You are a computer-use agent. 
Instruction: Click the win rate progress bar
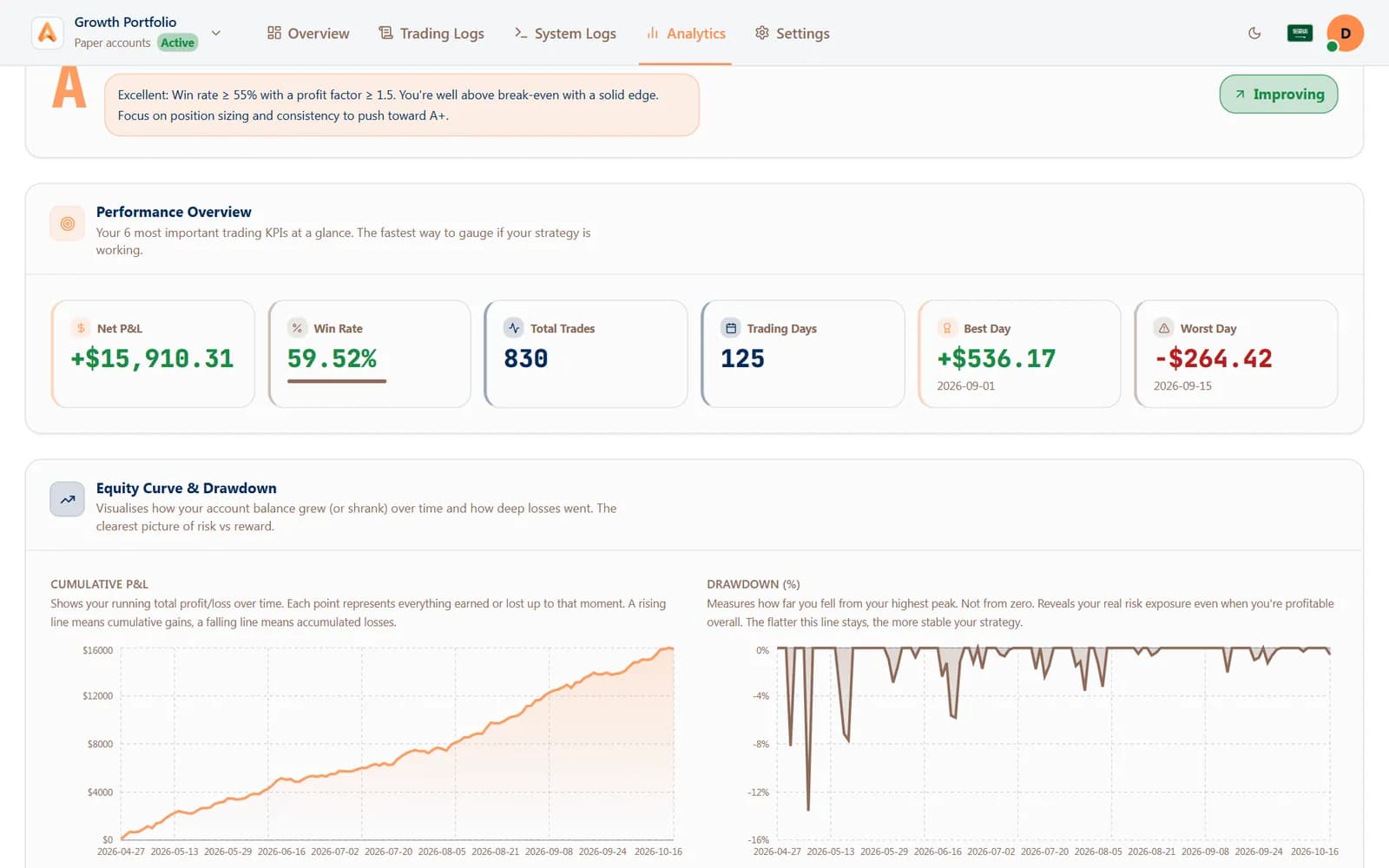coord(337,380)
